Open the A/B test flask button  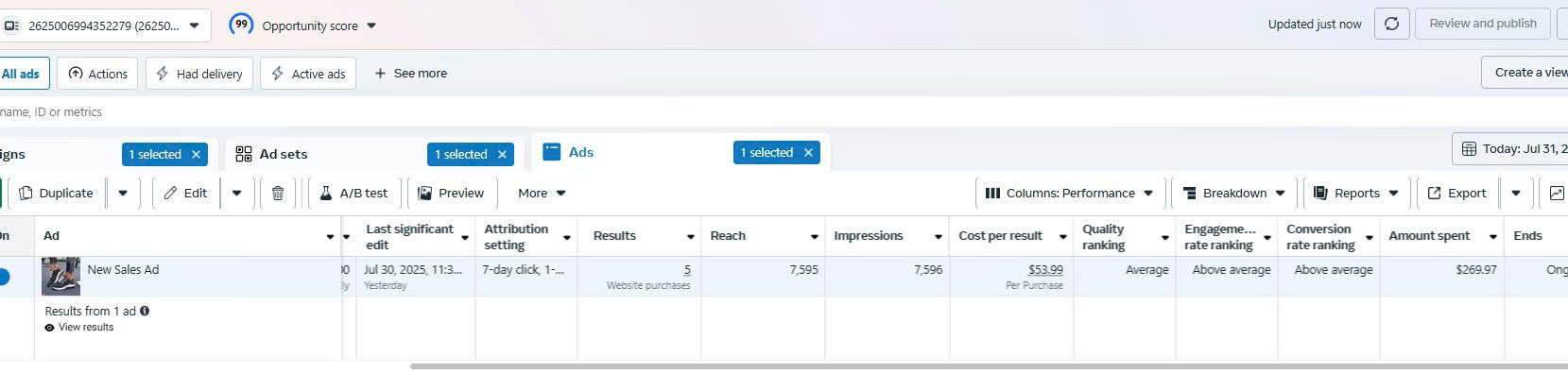click(354, 193)
